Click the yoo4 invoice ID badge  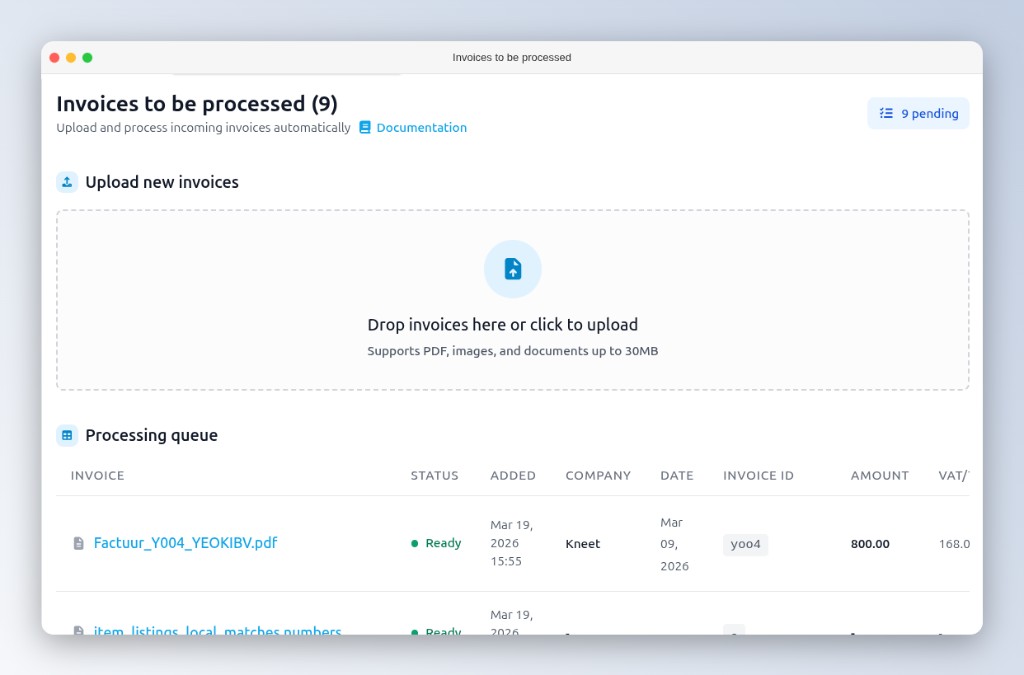click(x=745, y=544)
